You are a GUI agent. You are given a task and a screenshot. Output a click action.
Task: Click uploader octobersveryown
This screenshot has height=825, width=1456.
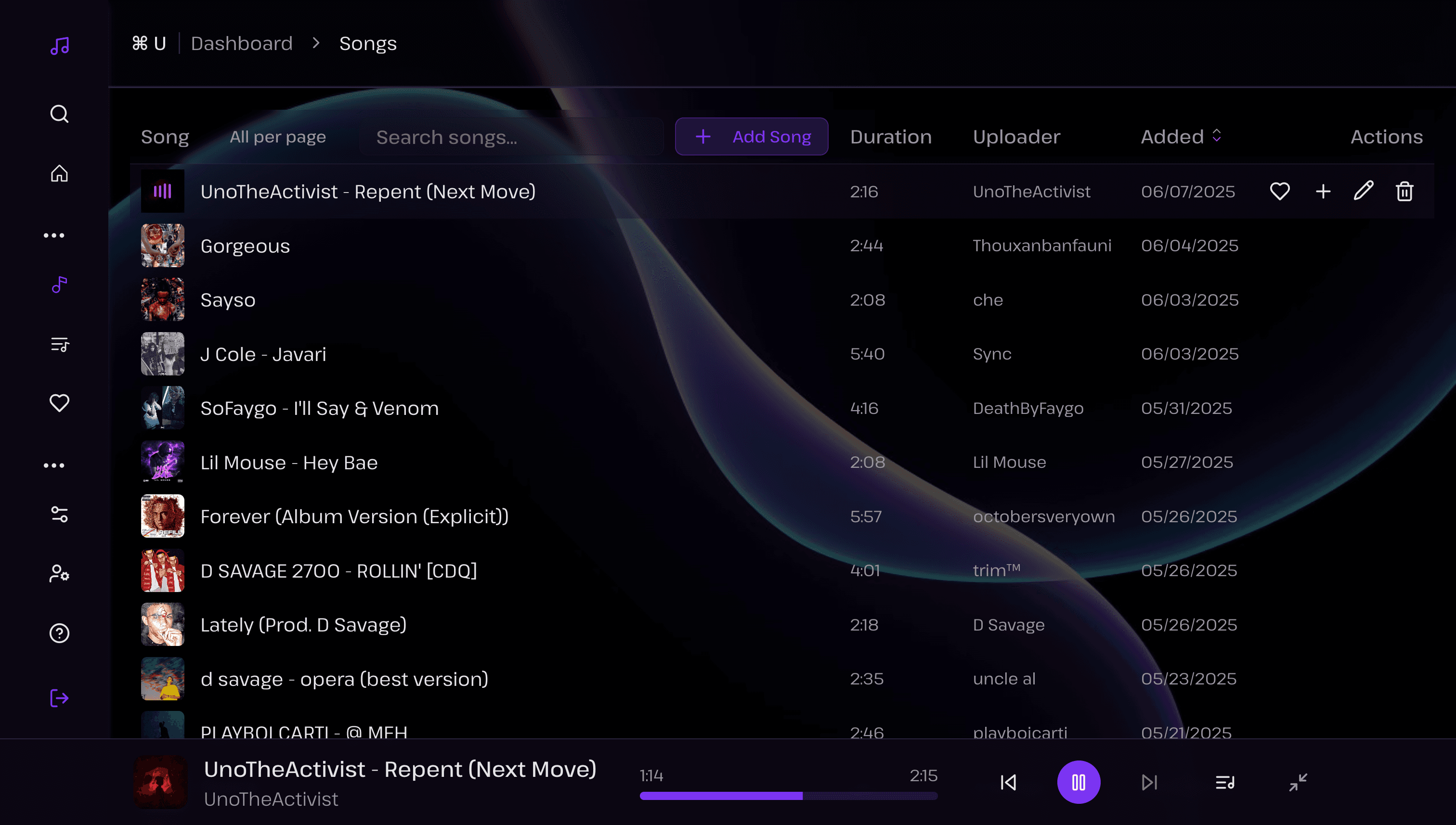pyautogui.click(x=1043, y=516)
